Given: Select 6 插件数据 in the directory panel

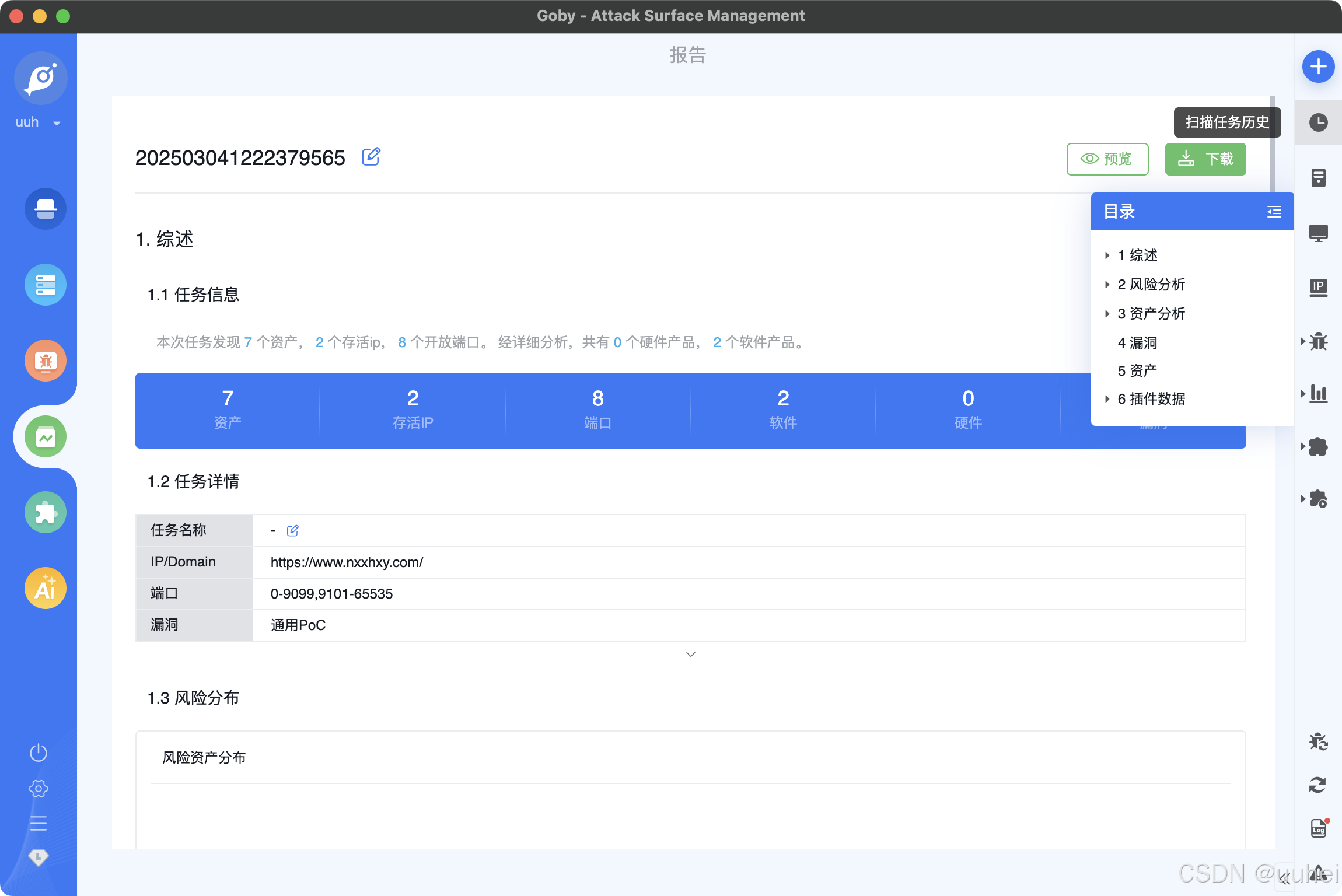Looking at the screenshot, I should point(1151,399).
